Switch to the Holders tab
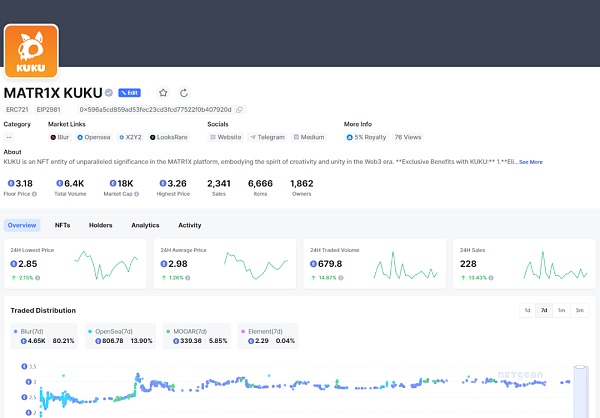The image size is (600, 418). coord(101,225)
